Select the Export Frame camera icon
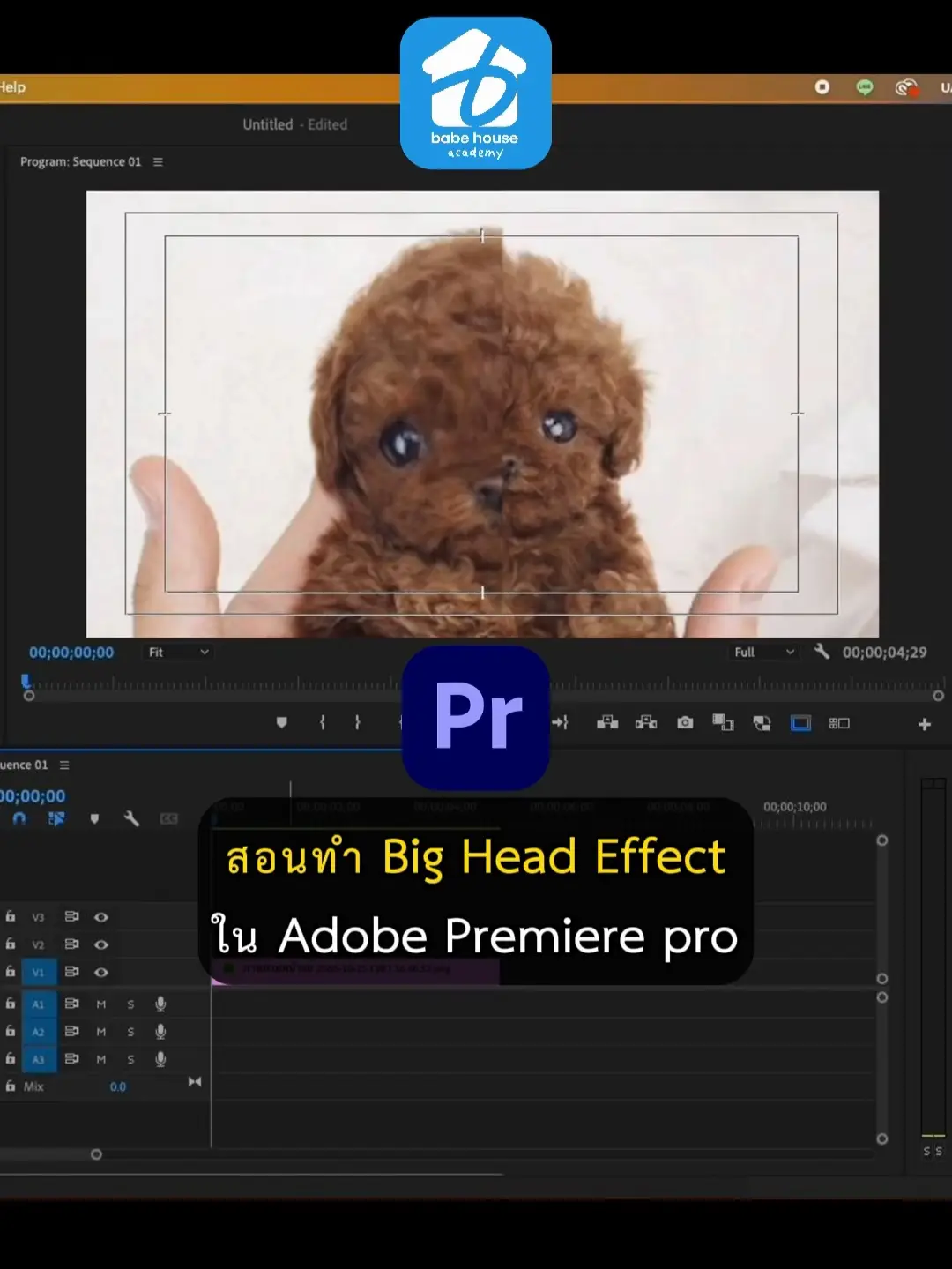952x1269 pixels. [x=684, y=723]
